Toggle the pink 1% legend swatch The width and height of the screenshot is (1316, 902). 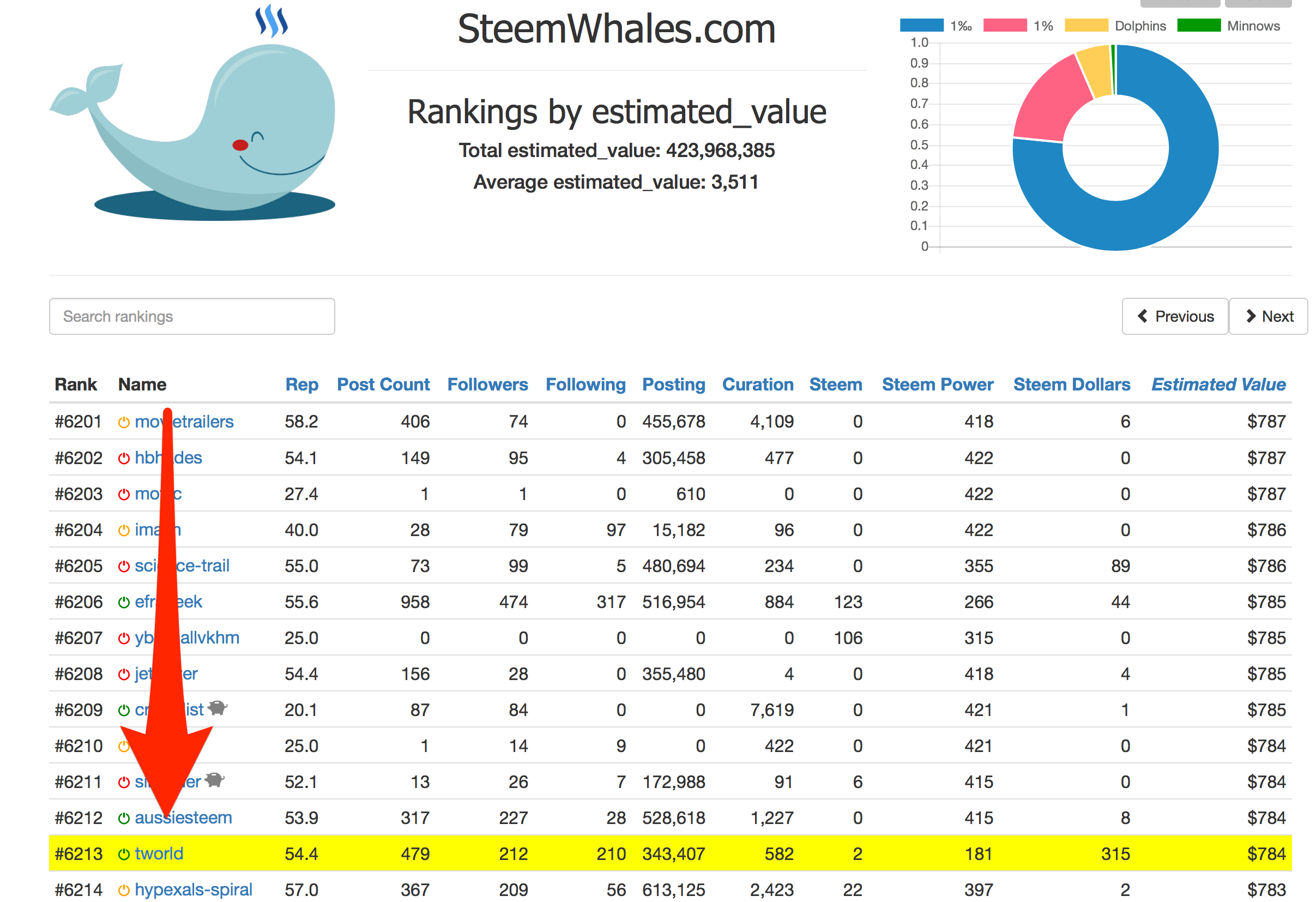(x=1005, y=26)
